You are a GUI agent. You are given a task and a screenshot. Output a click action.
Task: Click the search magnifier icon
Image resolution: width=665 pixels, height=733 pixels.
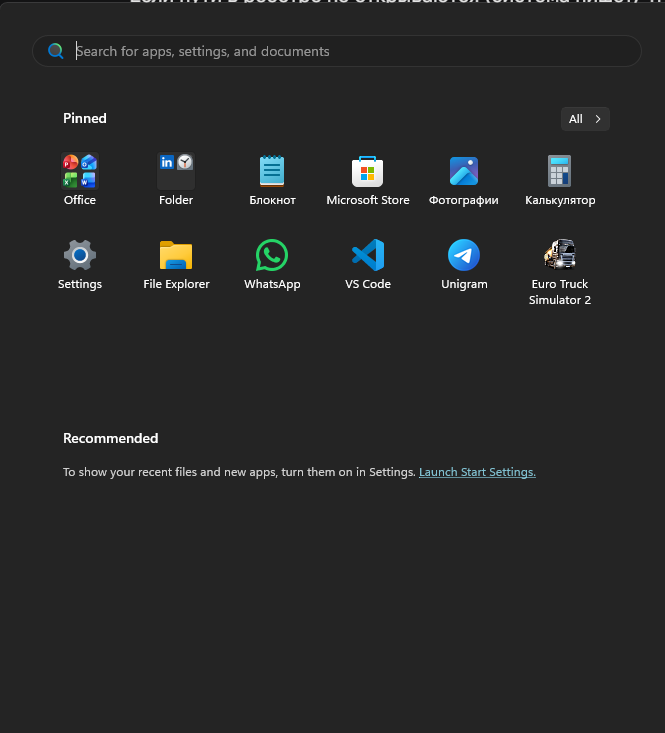coord(56,51)
